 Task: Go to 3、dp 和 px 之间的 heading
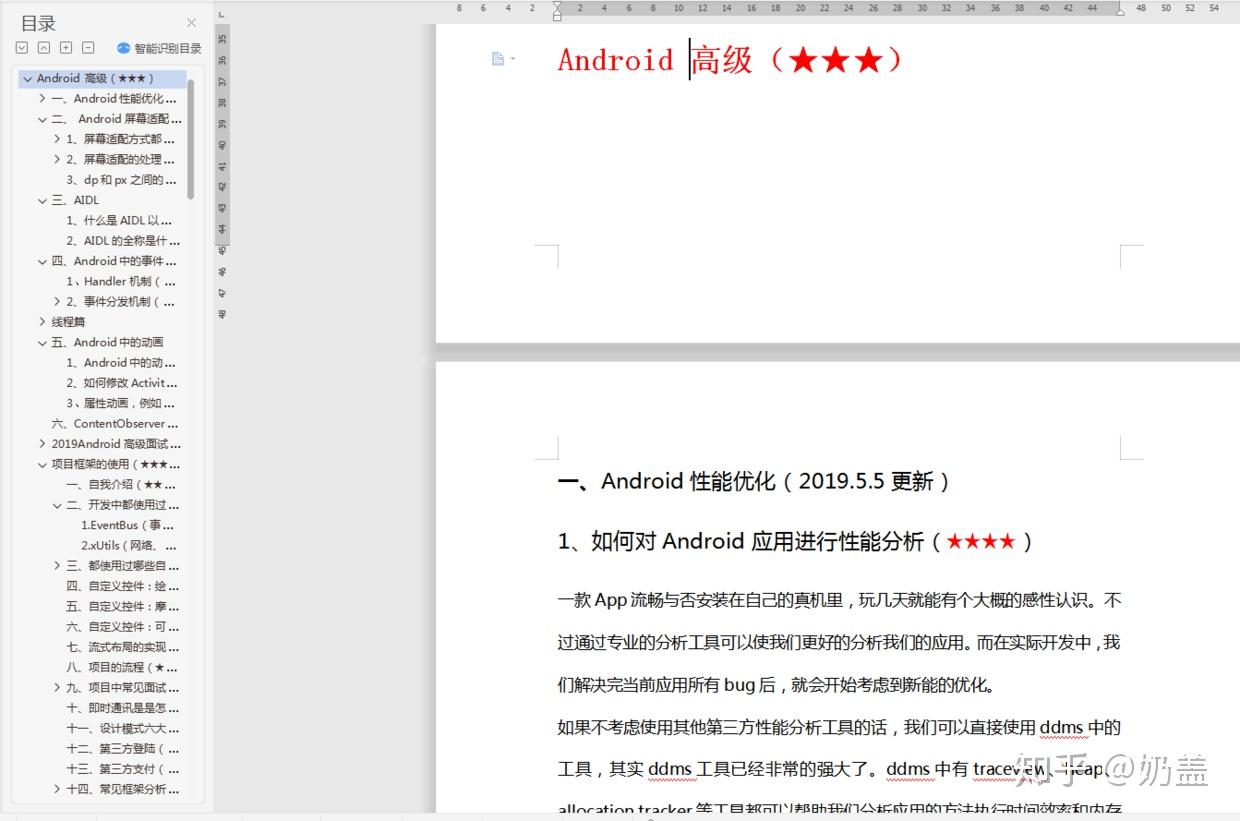point(121,180)
